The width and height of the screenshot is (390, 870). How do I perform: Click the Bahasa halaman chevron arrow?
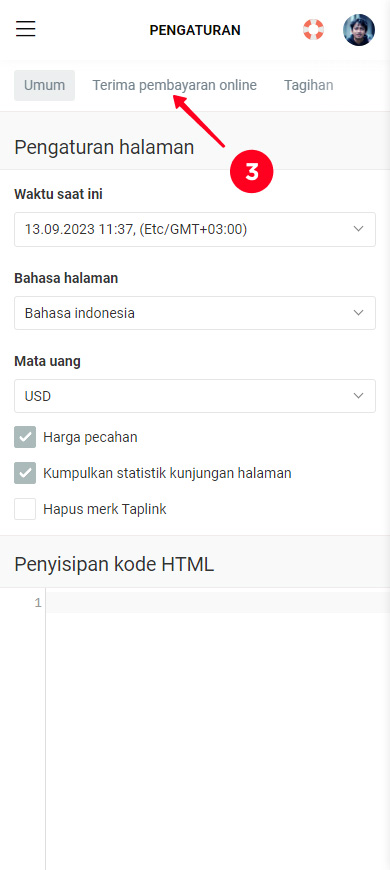[358, 313]
